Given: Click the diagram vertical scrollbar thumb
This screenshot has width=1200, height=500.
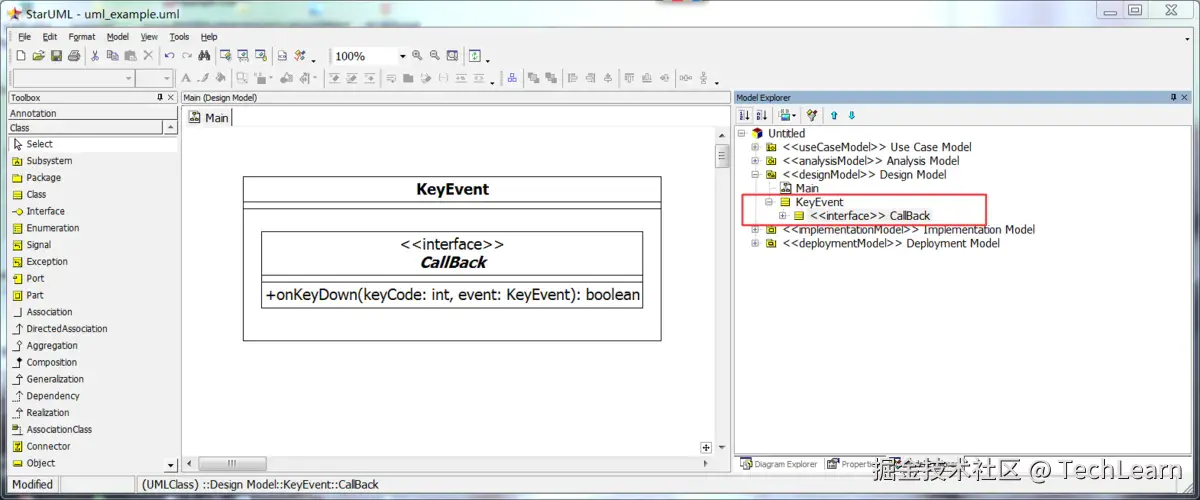Looking at the screenshot, I should tap(721, 157).
